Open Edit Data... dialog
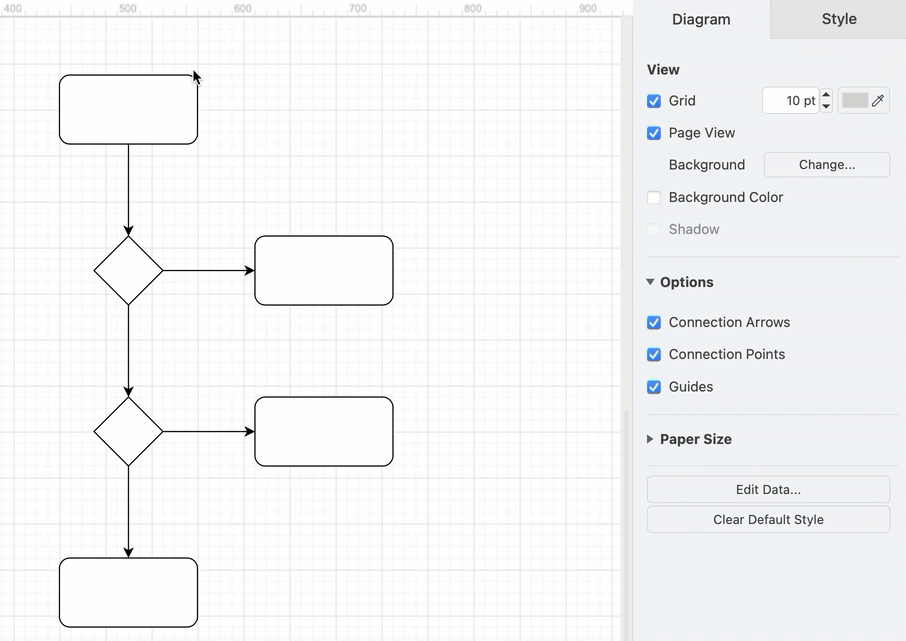Image resolution: width=906 pixels, height=641 pixels. click(x=768, y=490)
